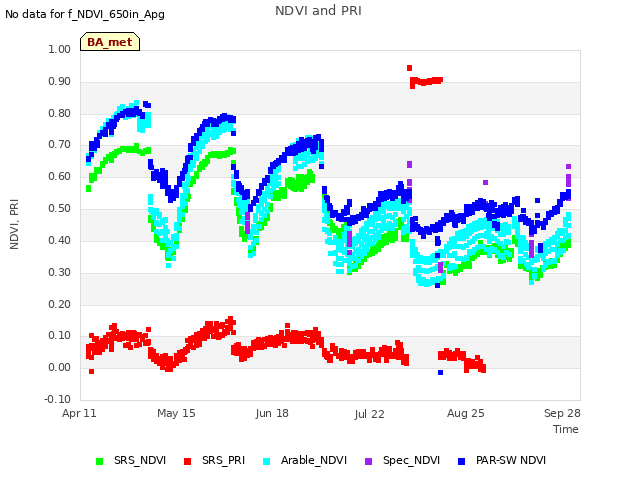The height and width of the screenshot is (480, 640).
Task: Click the Apr 11 x-axis tick label
Action: pyautogui.click(x=79, y=413)
